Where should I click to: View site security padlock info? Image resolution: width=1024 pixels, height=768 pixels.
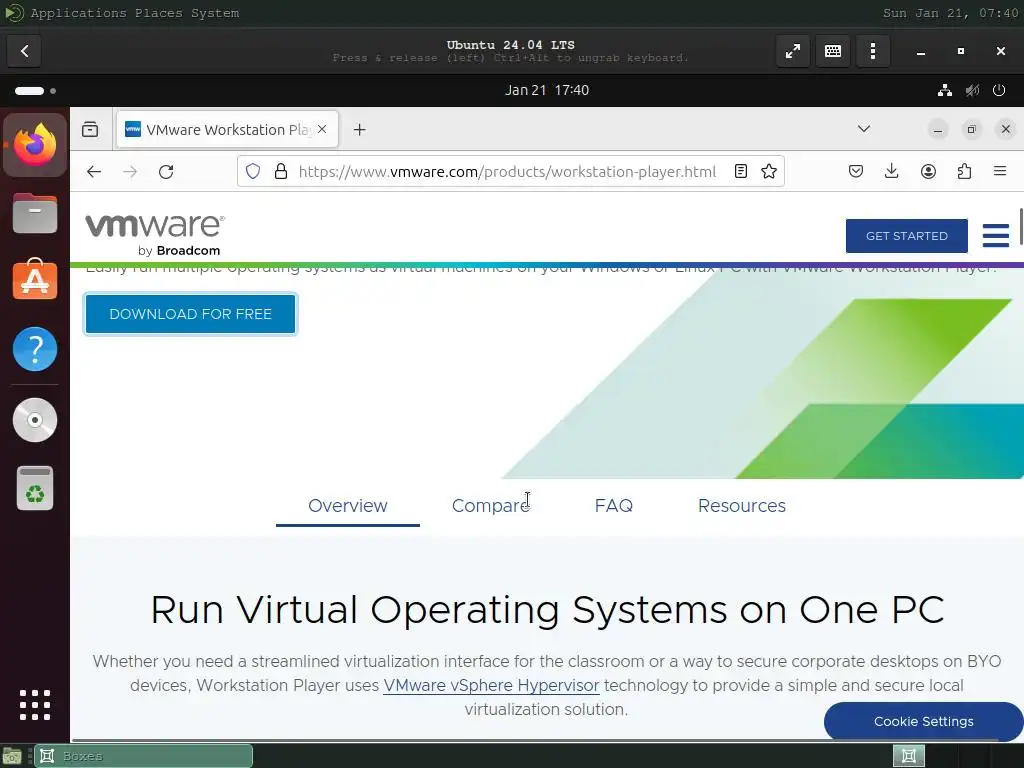(281, 171)
